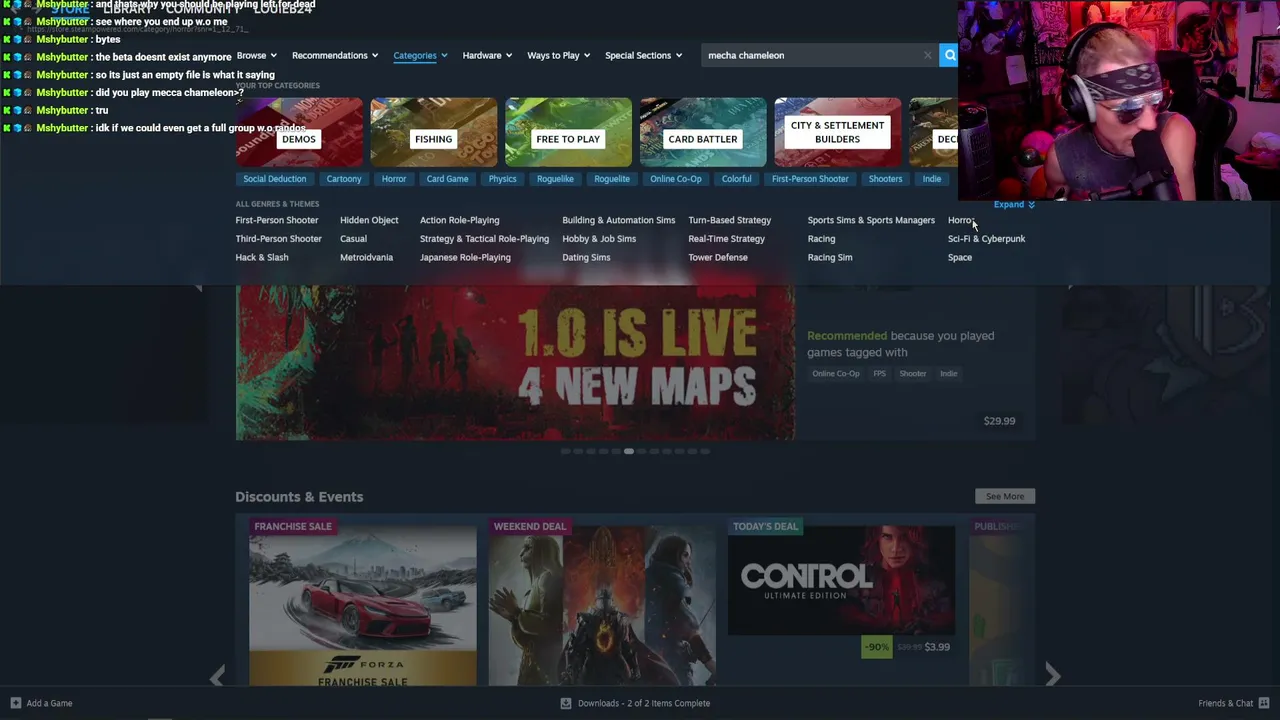The image size is (1280, 720).
Task: Select the Physics tag
Action: click(x=502, y=179)
